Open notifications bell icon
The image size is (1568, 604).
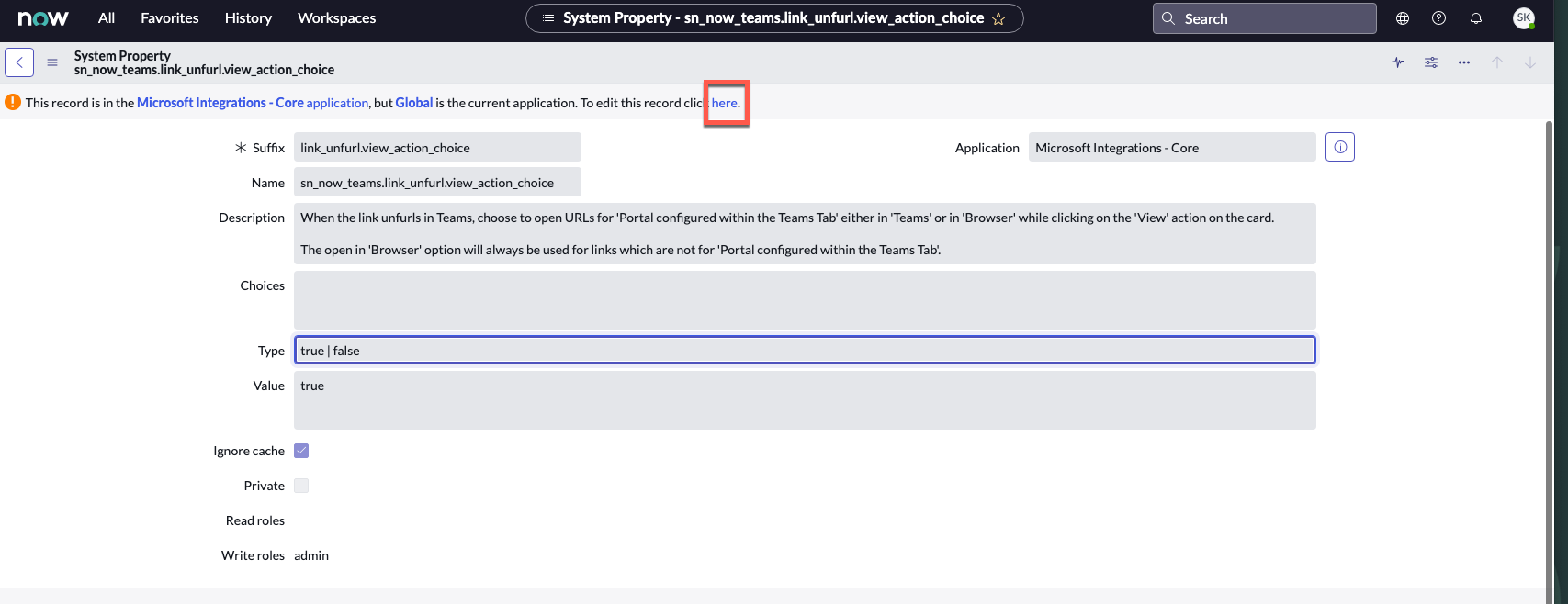[1476, 18]
